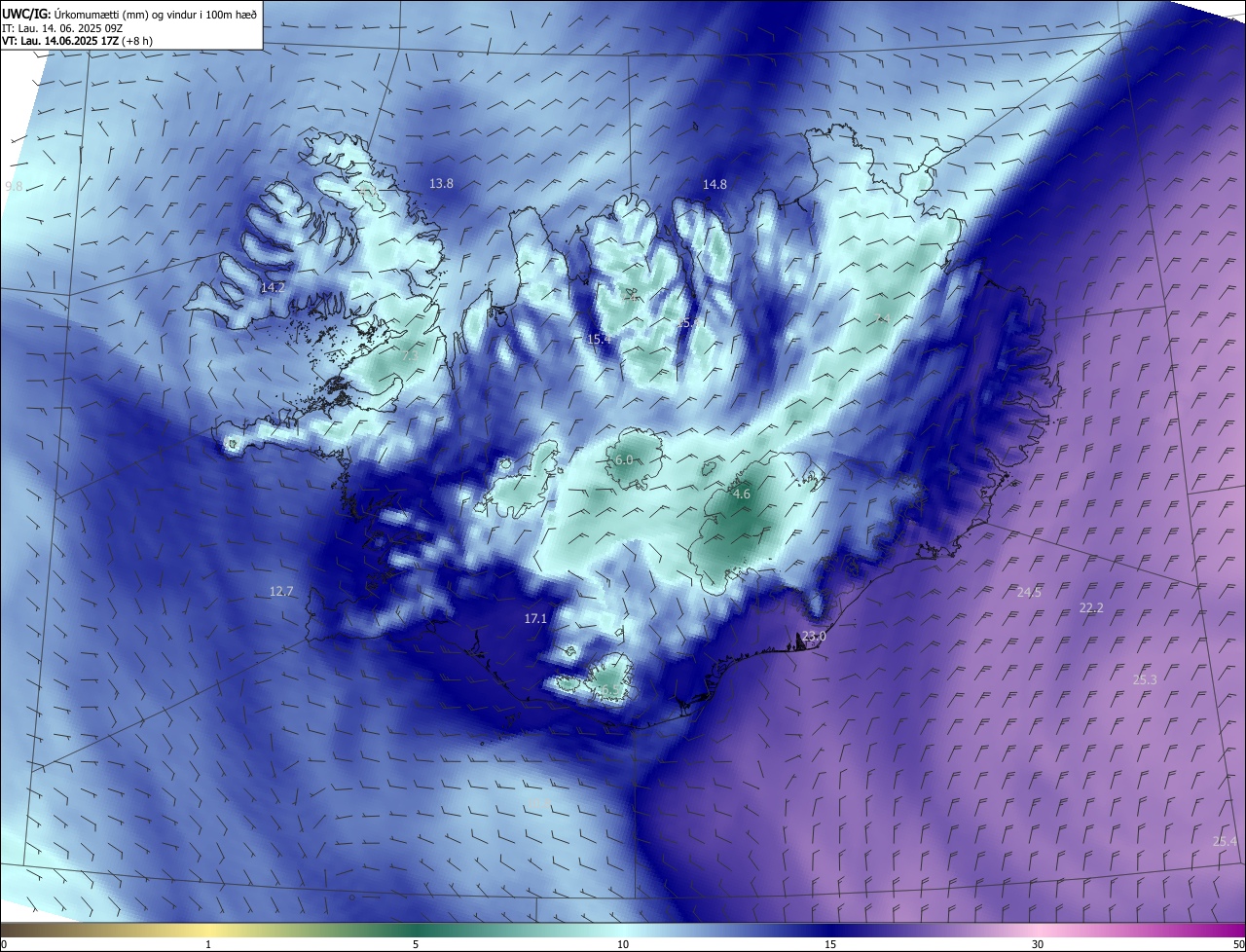This screenshot has height=952, width=1246.
Task: Click the 6.0 value label on the glacier
Action: tap(625, 459)
